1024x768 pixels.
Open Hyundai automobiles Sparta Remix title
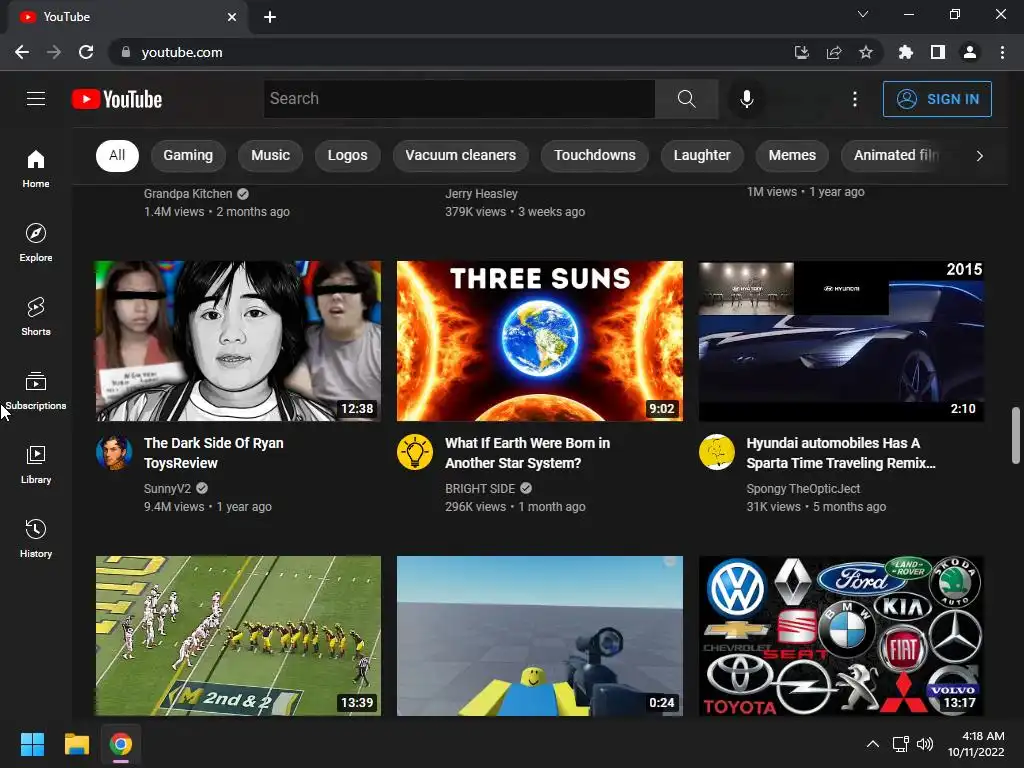[x=841, y=453]
